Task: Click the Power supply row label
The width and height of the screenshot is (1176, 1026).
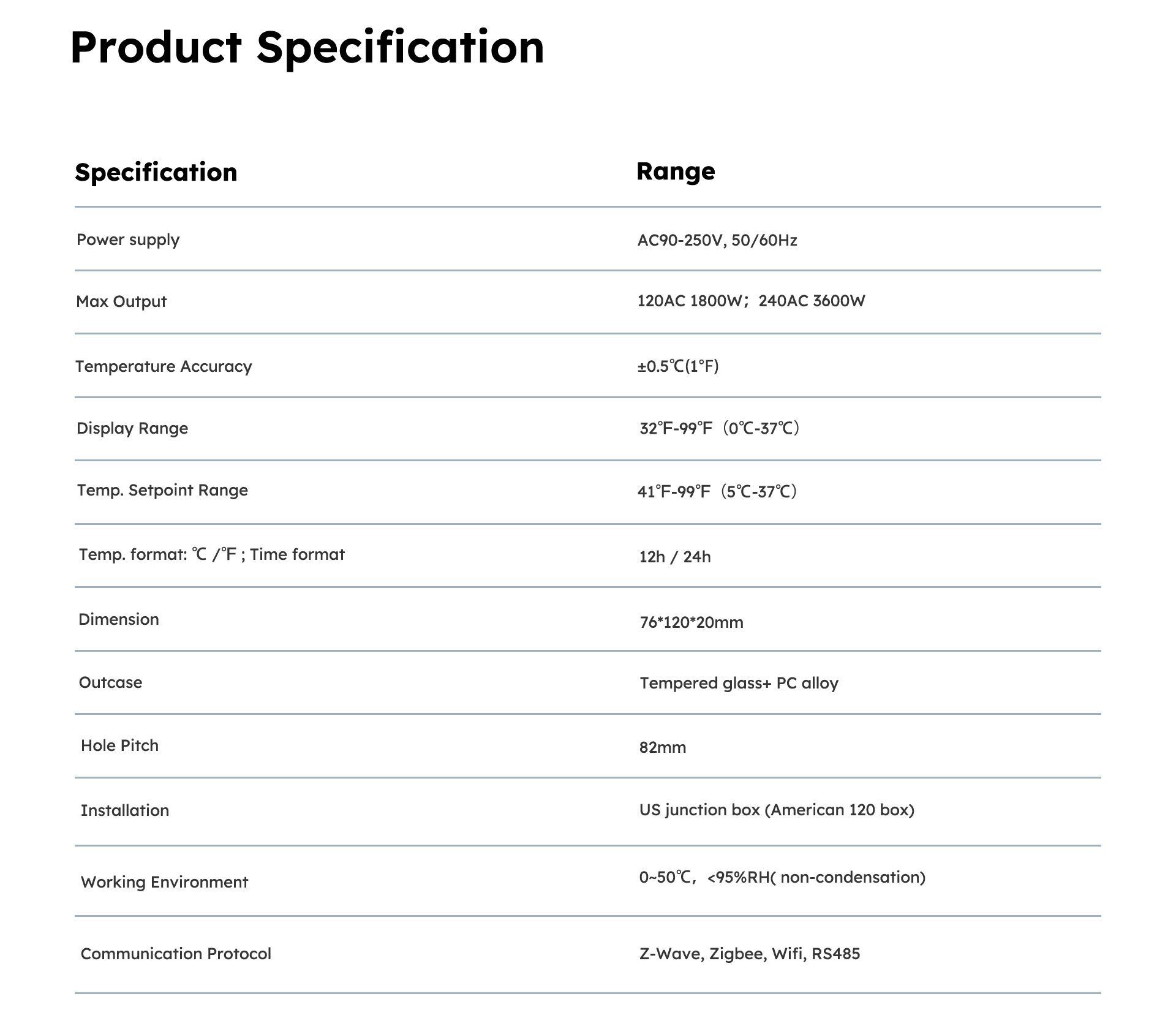Action: (128, 240)
